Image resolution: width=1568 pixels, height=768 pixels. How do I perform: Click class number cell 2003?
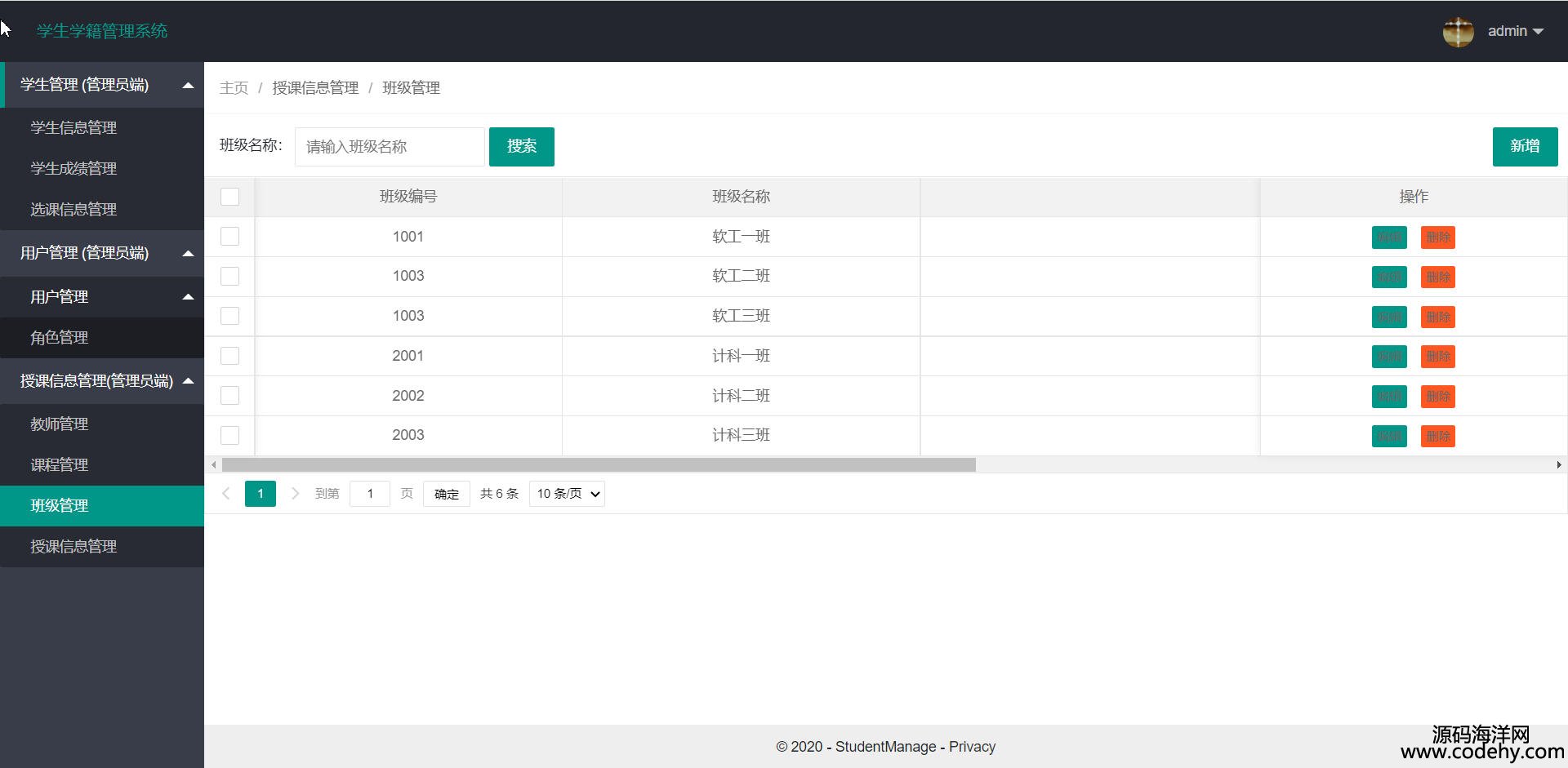point(408,435)
